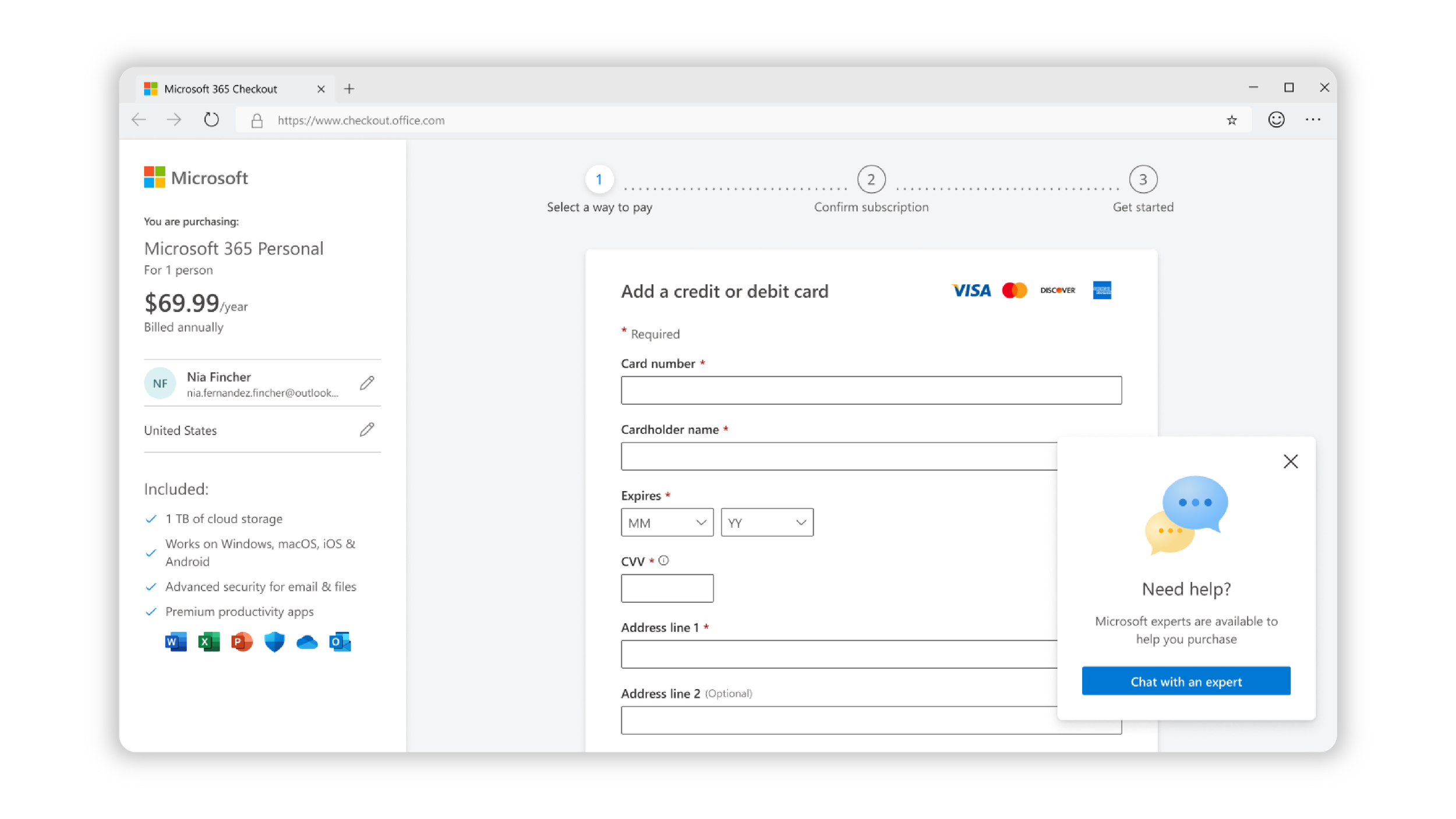Viewport: 1456px width, 819px height.
Task: Maximize the browser window
Action: pos(1289,87)
